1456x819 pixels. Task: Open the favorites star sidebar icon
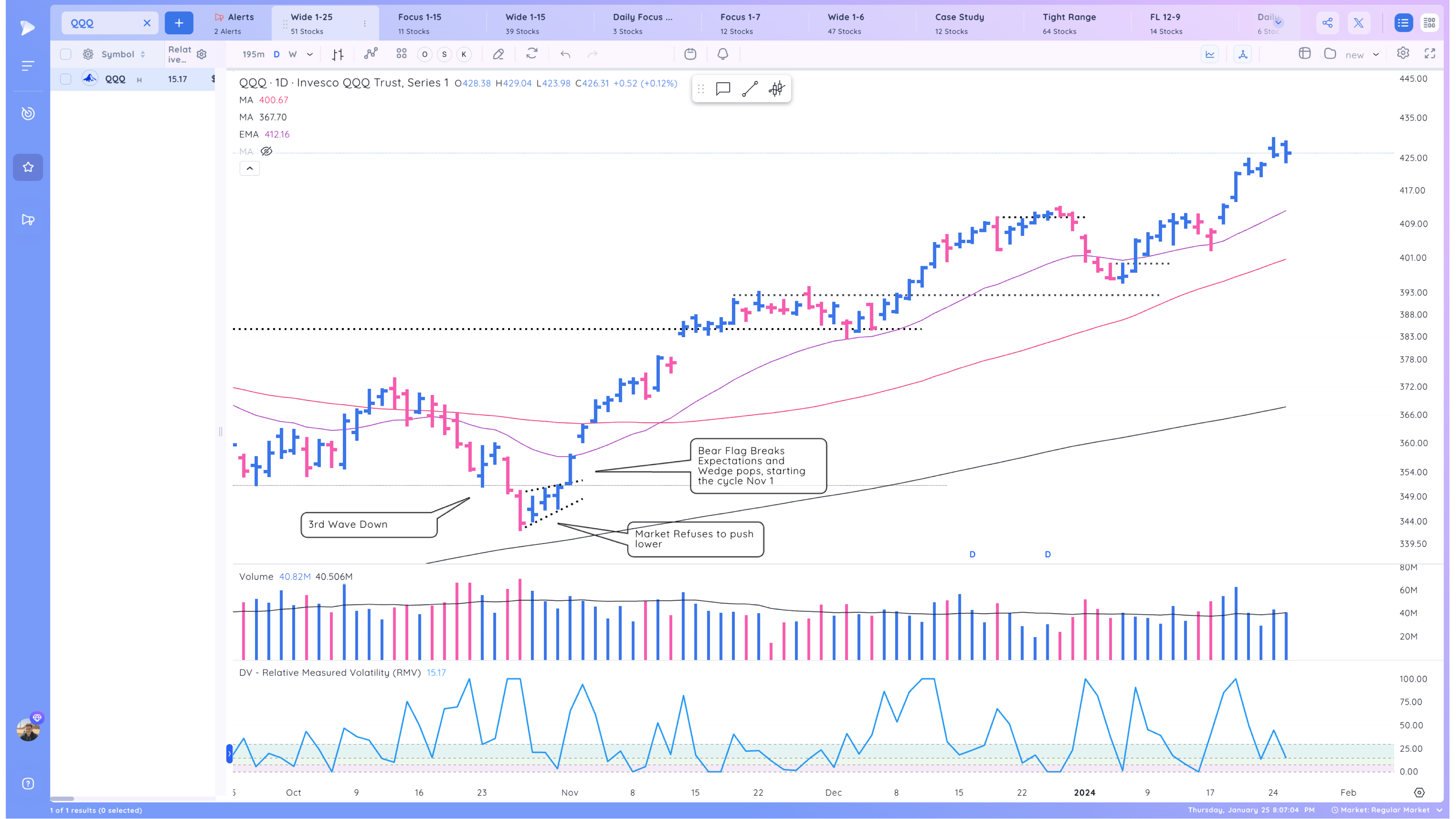tap(28, 167)
